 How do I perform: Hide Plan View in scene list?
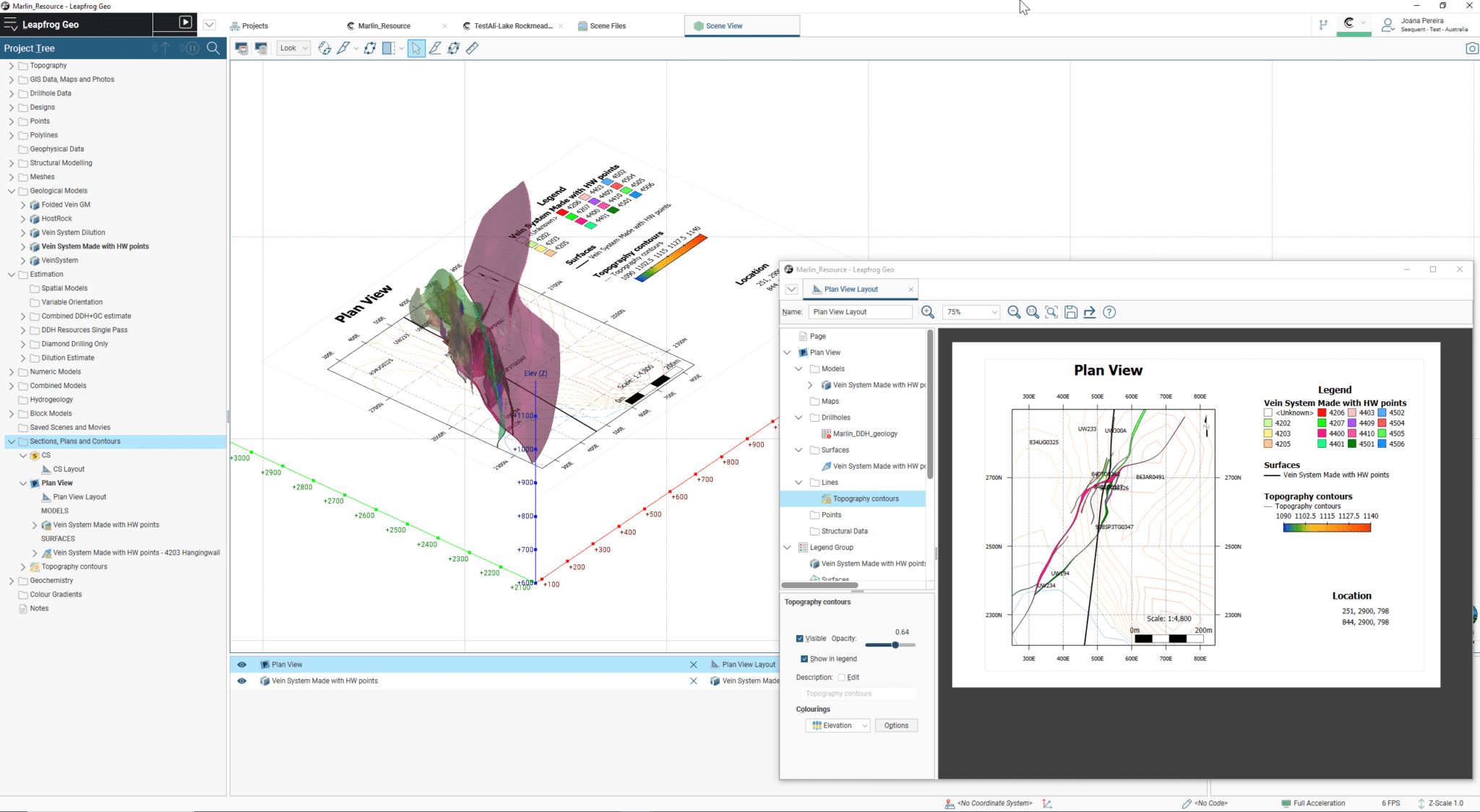click(x=242, y=665)
